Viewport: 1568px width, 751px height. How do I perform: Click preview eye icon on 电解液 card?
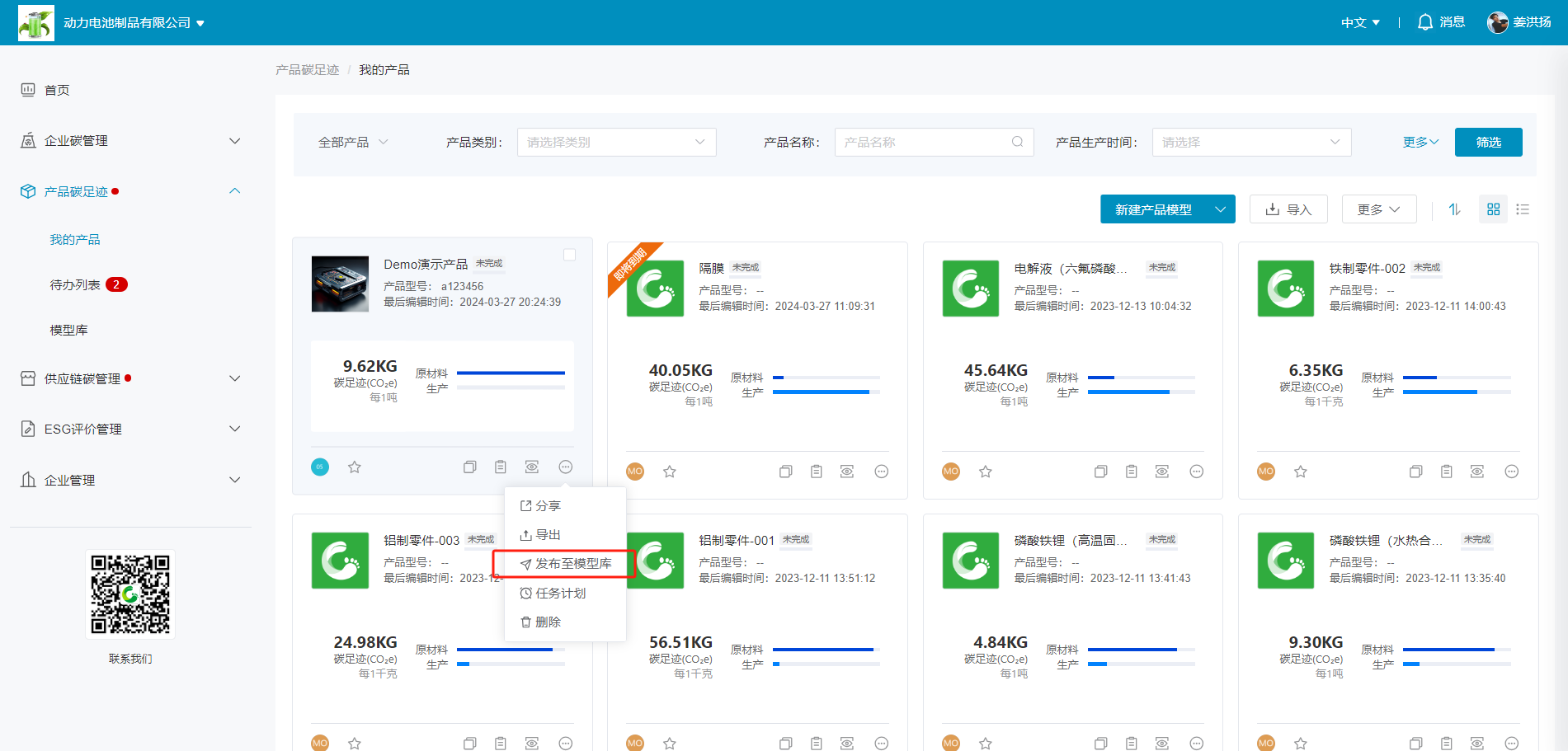pos(1161,472)
